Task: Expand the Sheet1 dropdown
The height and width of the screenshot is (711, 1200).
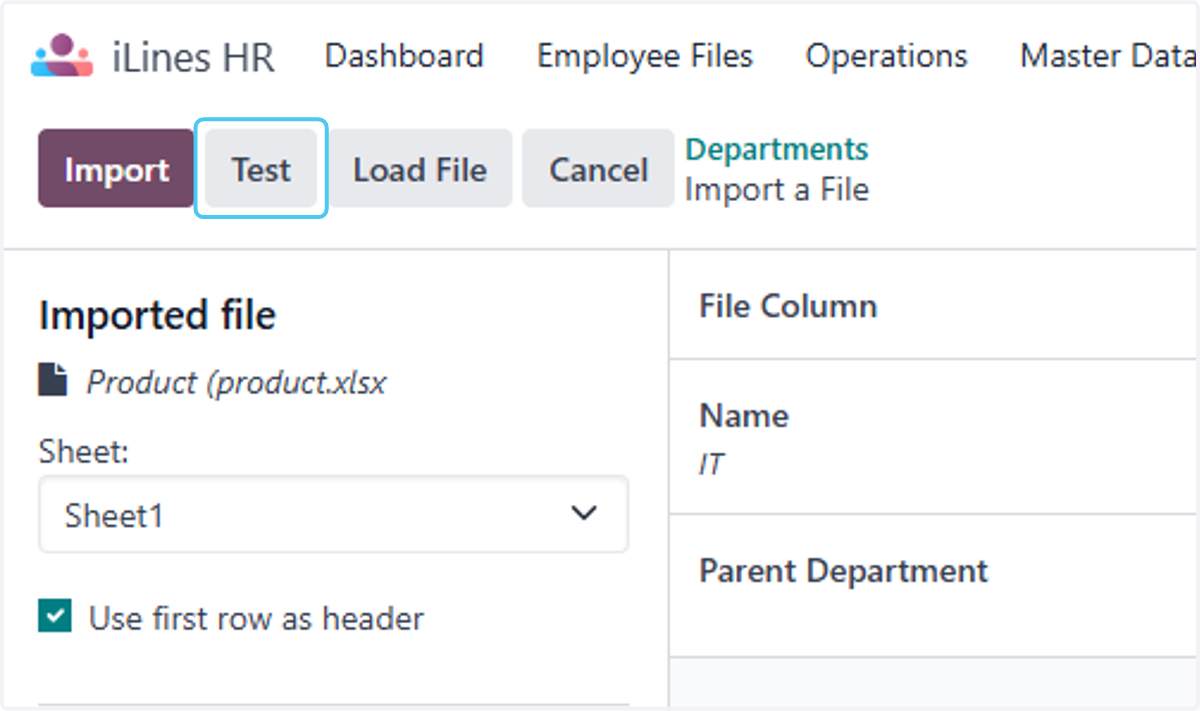Action: click(333, 514)
